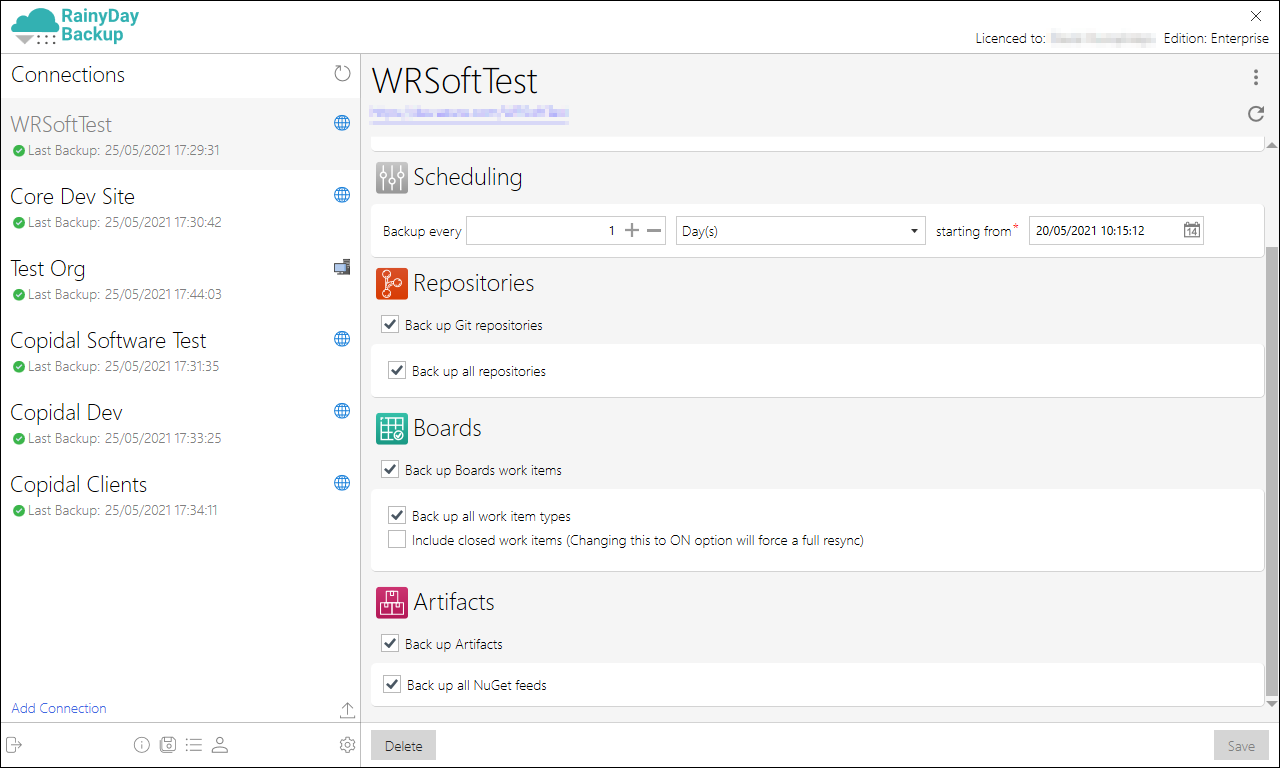Viewport: 1280px width, 768px height.
Task: Open the Day(s) interval unit dropdown
Action: click(x=800, y=230)
